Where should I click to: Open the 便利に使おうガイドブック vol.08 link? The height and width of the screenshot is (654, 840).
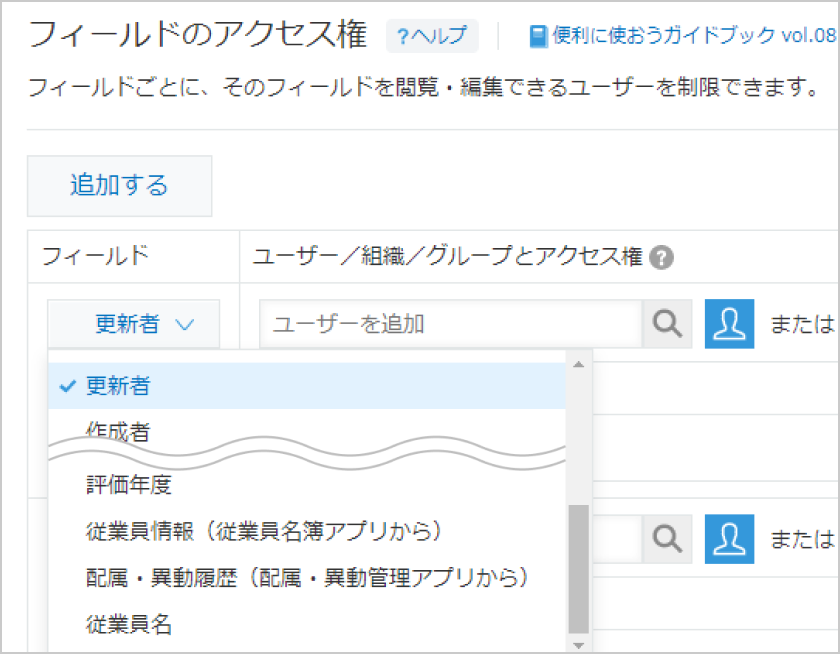[682, 37]
